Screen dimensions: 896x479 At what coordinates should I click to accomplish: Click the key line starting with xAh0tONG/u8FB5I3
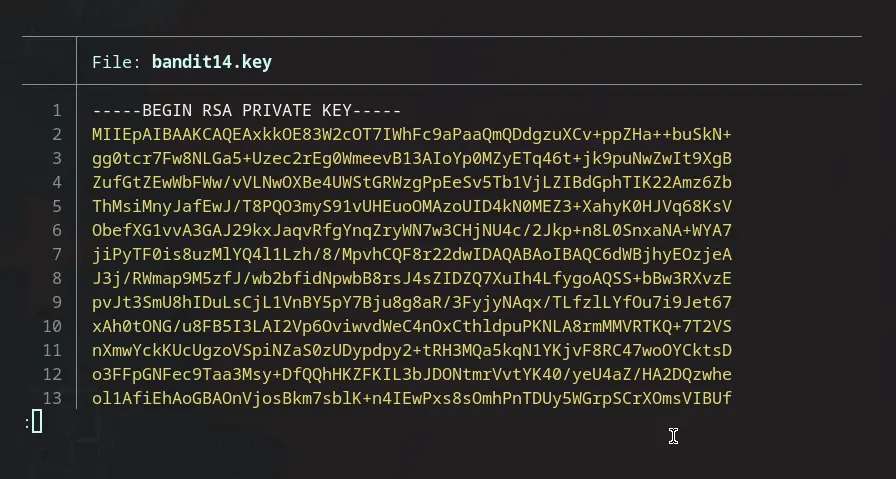[x=411, y=327]
